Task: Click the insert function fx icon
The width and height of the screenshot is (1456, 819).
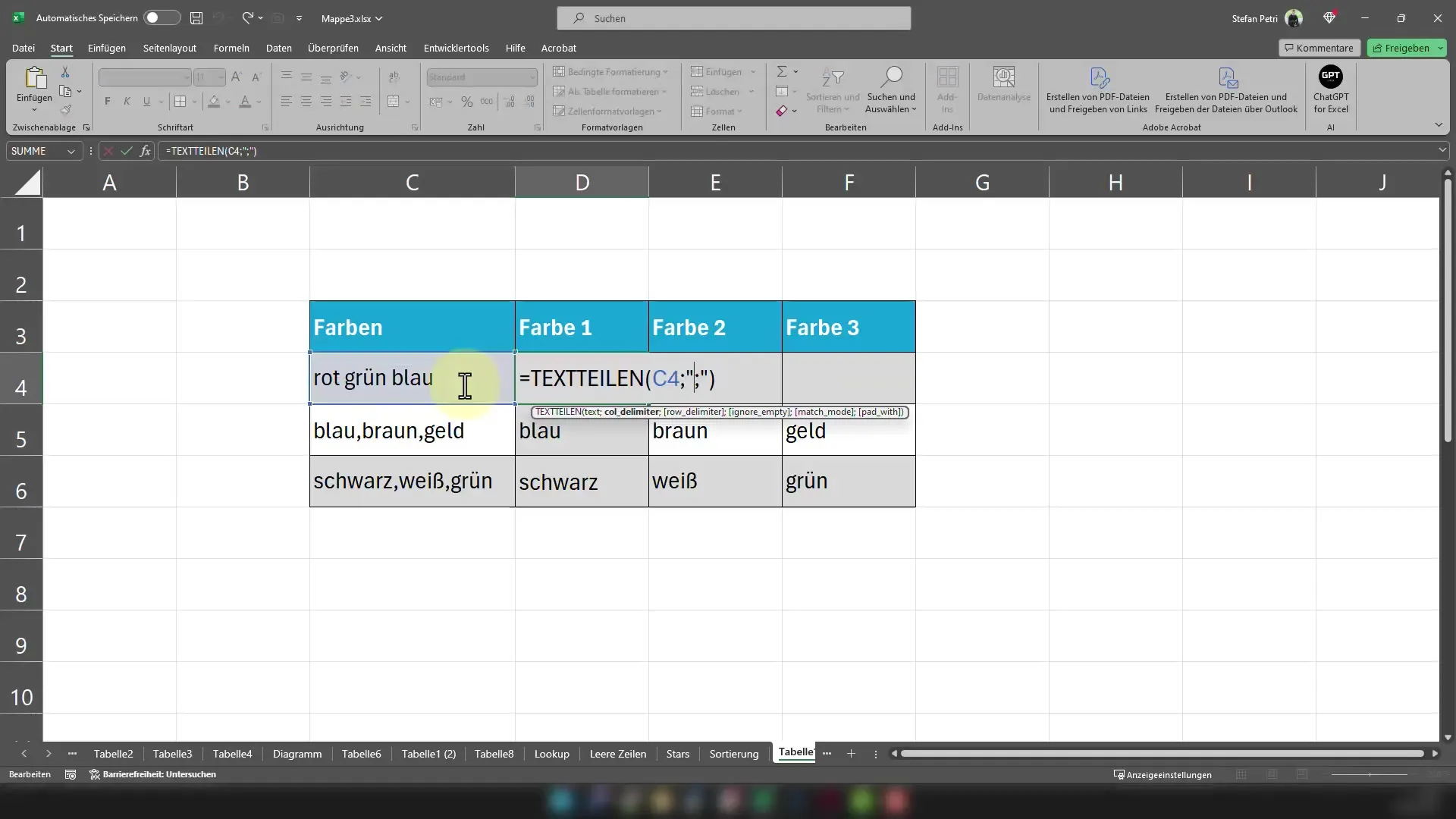Action: click(145, 151)
